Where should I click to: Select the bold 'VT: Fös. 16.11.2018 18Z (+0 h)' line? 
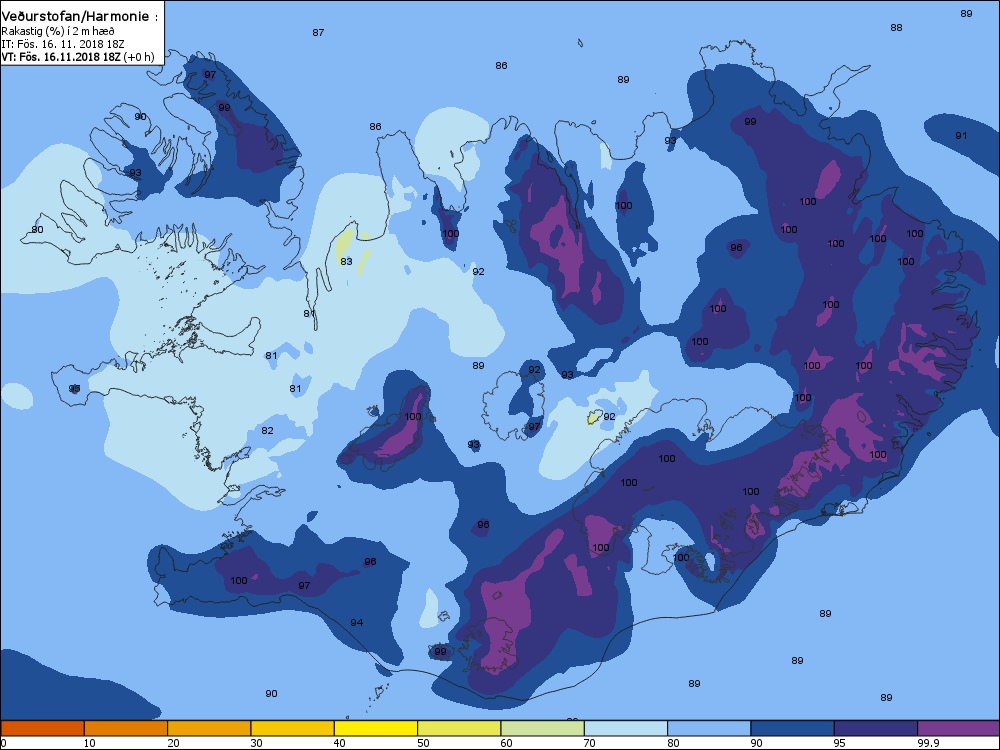click(x=78, y=57)
